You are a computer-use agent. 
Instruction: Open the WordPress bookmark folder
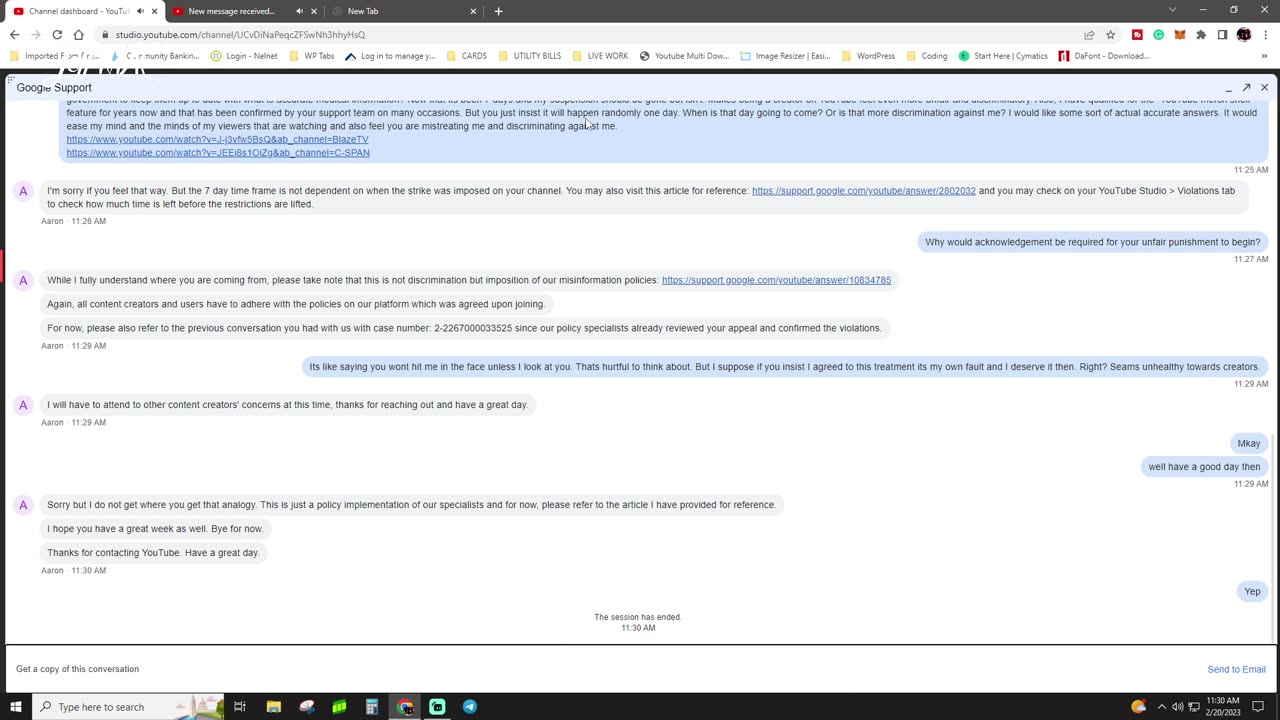click(x=868, y=56)
